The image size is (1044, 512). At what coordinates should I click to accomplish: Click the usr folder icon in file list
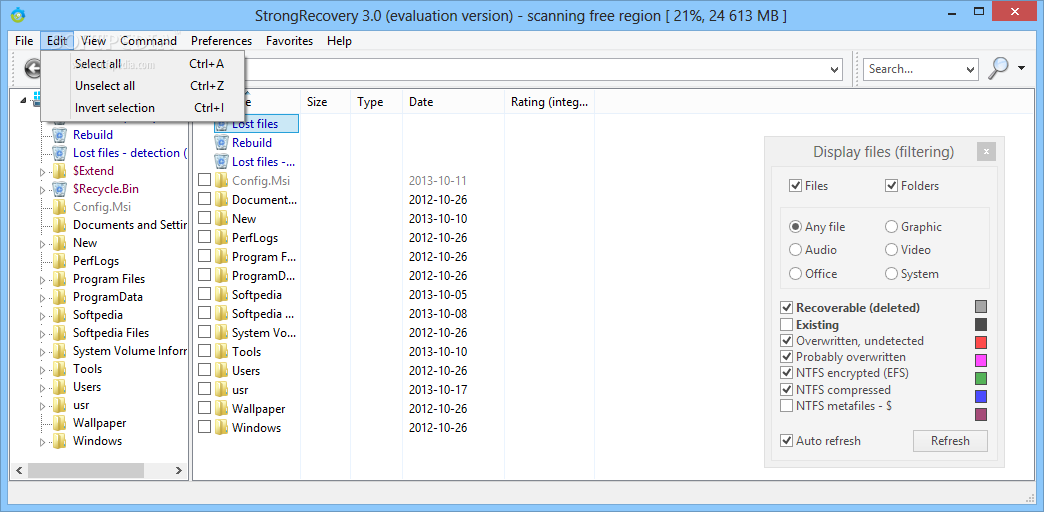click(x=222, y=389)
